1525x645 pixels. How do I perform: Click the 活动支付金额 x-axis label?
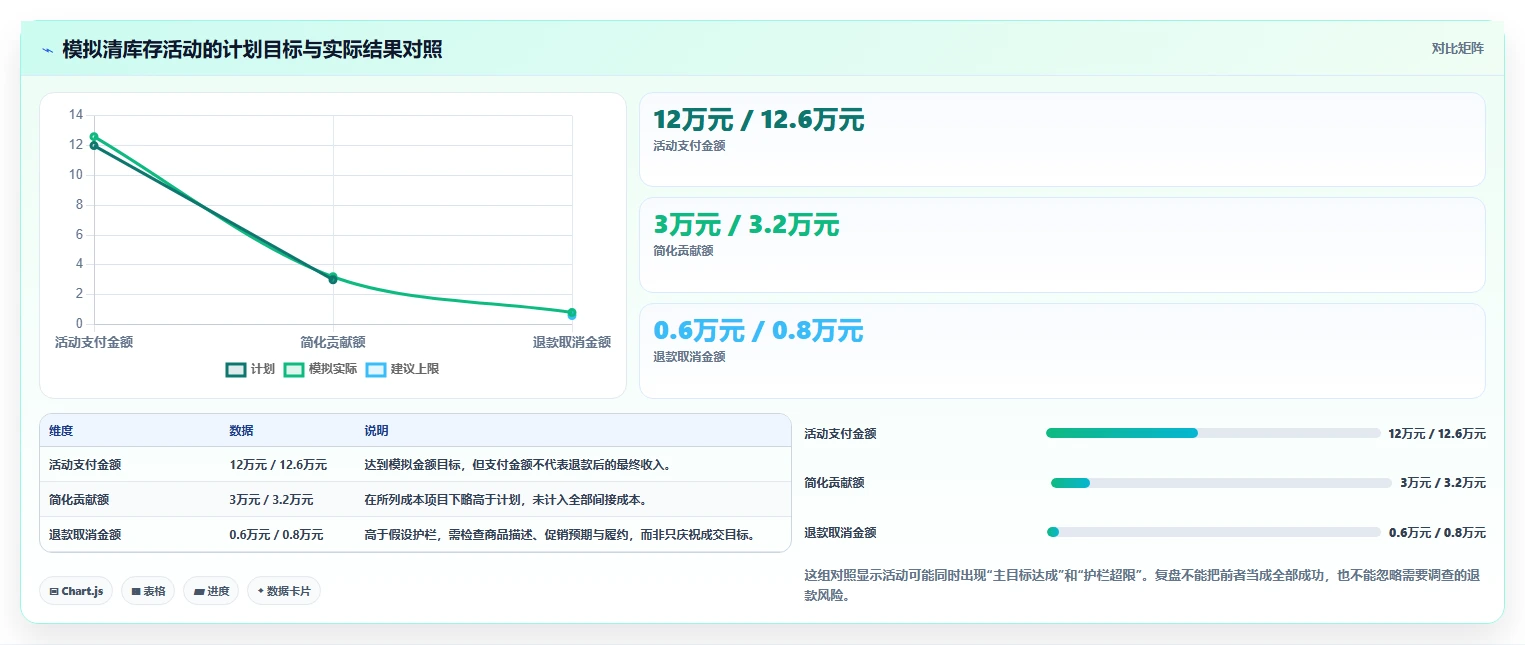pos(94,342)
